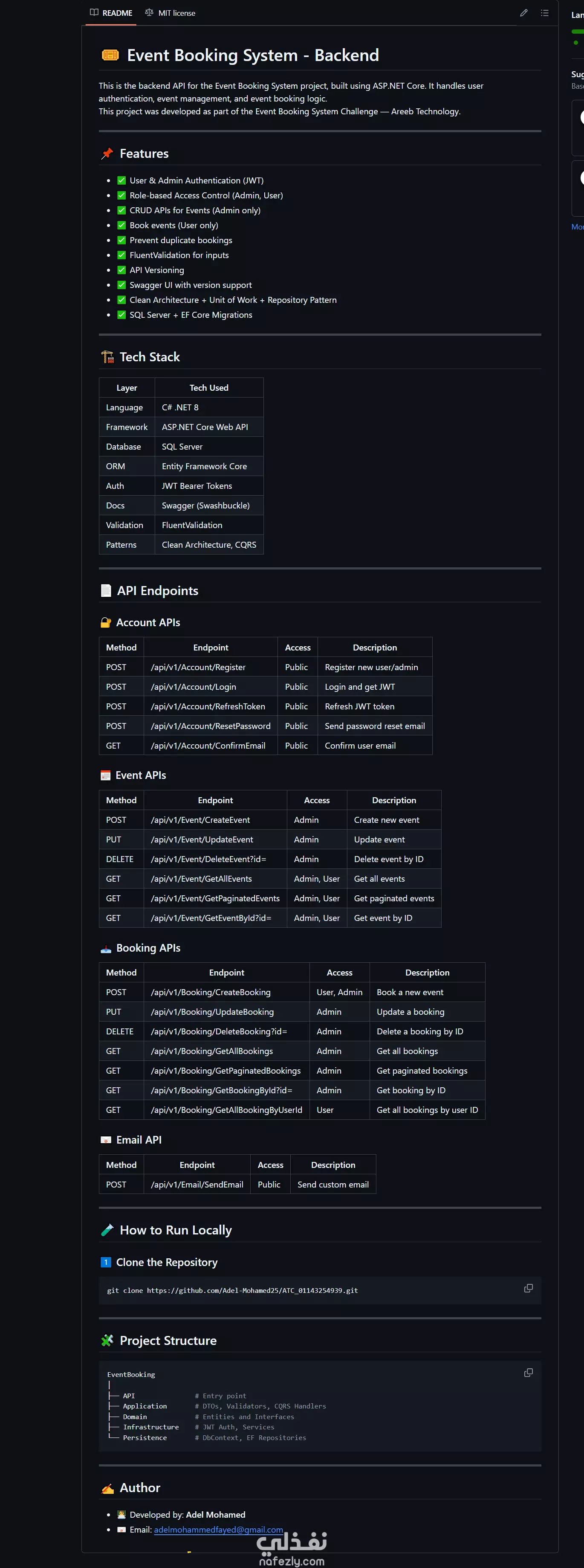The image size is (584, 1568).
Task: Switch to the MIT license tab
Action: pyautogui.click(x=171, y=13)
